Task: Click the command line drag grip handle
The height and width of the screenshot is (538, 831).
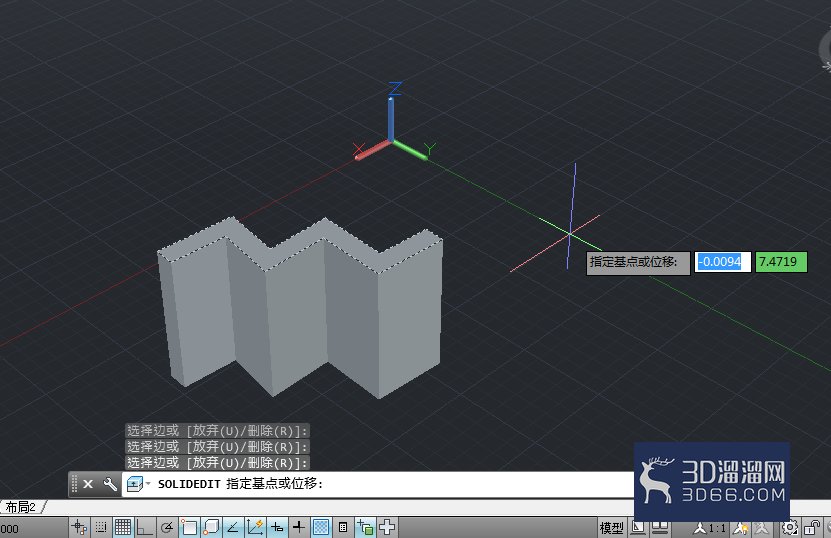Action: [x=74, y=484]
